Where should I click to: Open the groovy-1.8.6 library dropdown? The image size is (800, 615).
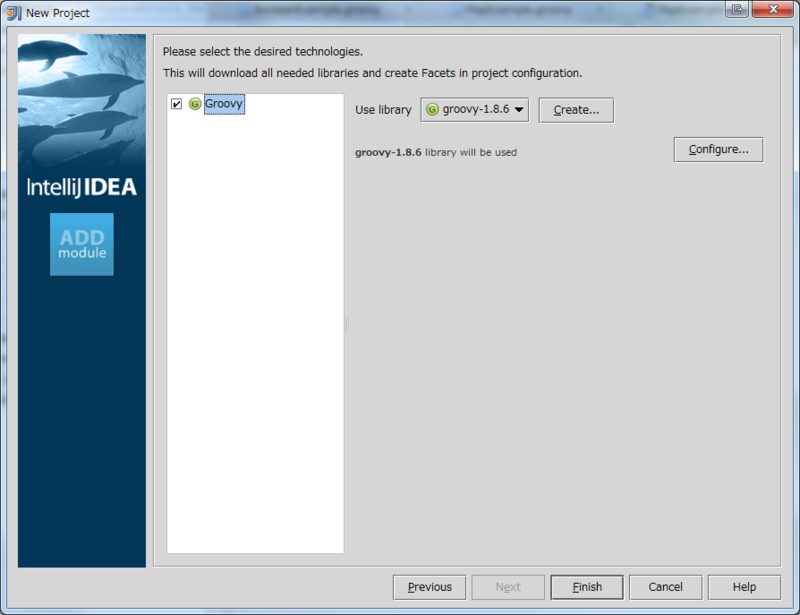[474, 110]
